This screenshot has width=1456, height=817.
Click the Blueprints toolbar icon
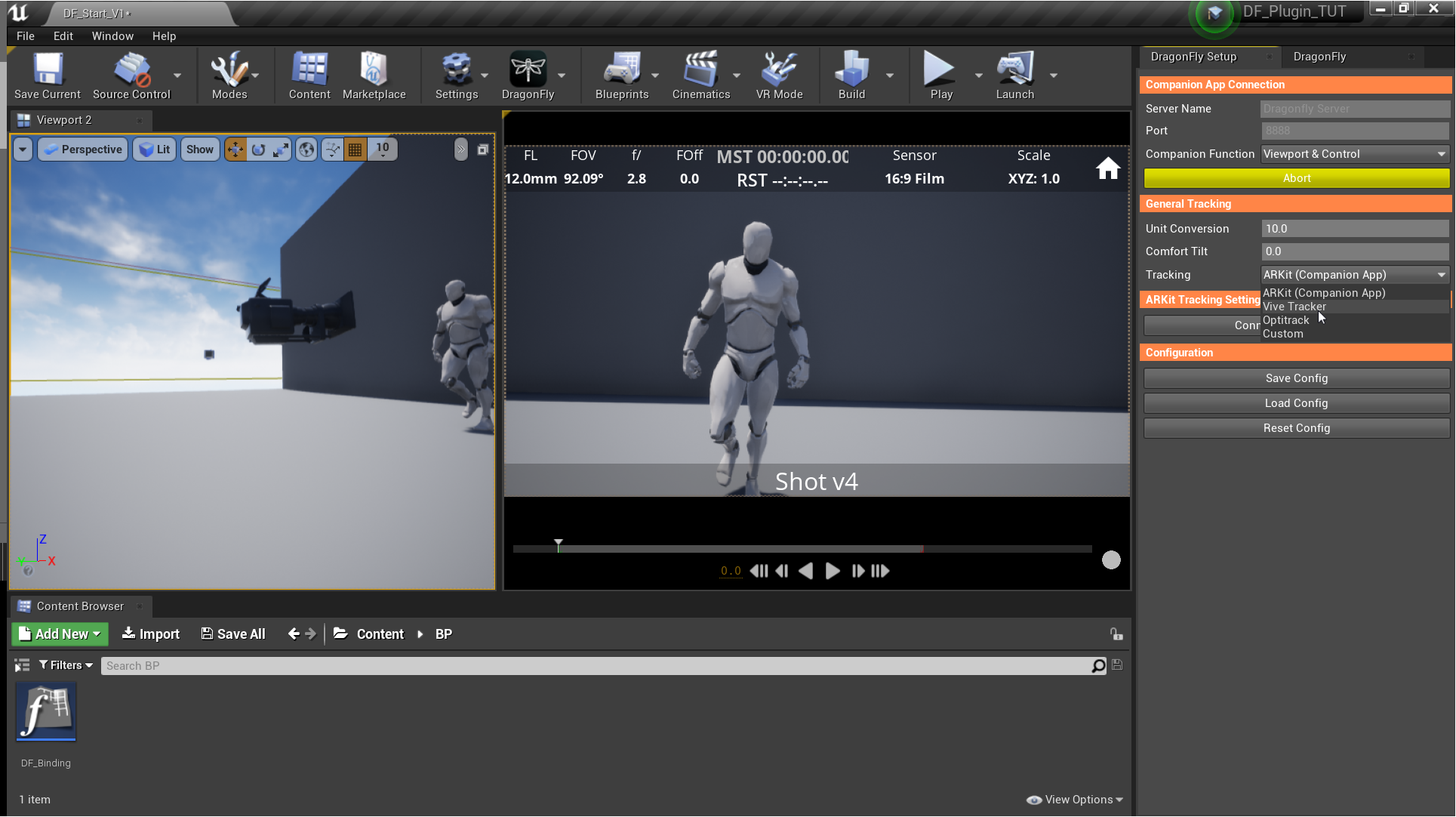click(622, 76)
